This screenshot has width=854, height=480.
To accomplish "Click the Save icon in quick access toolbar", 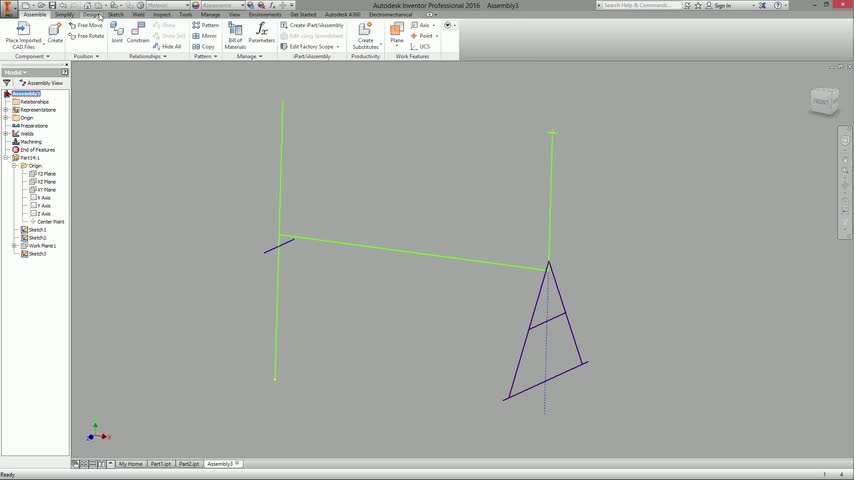I will pos(52,5).
